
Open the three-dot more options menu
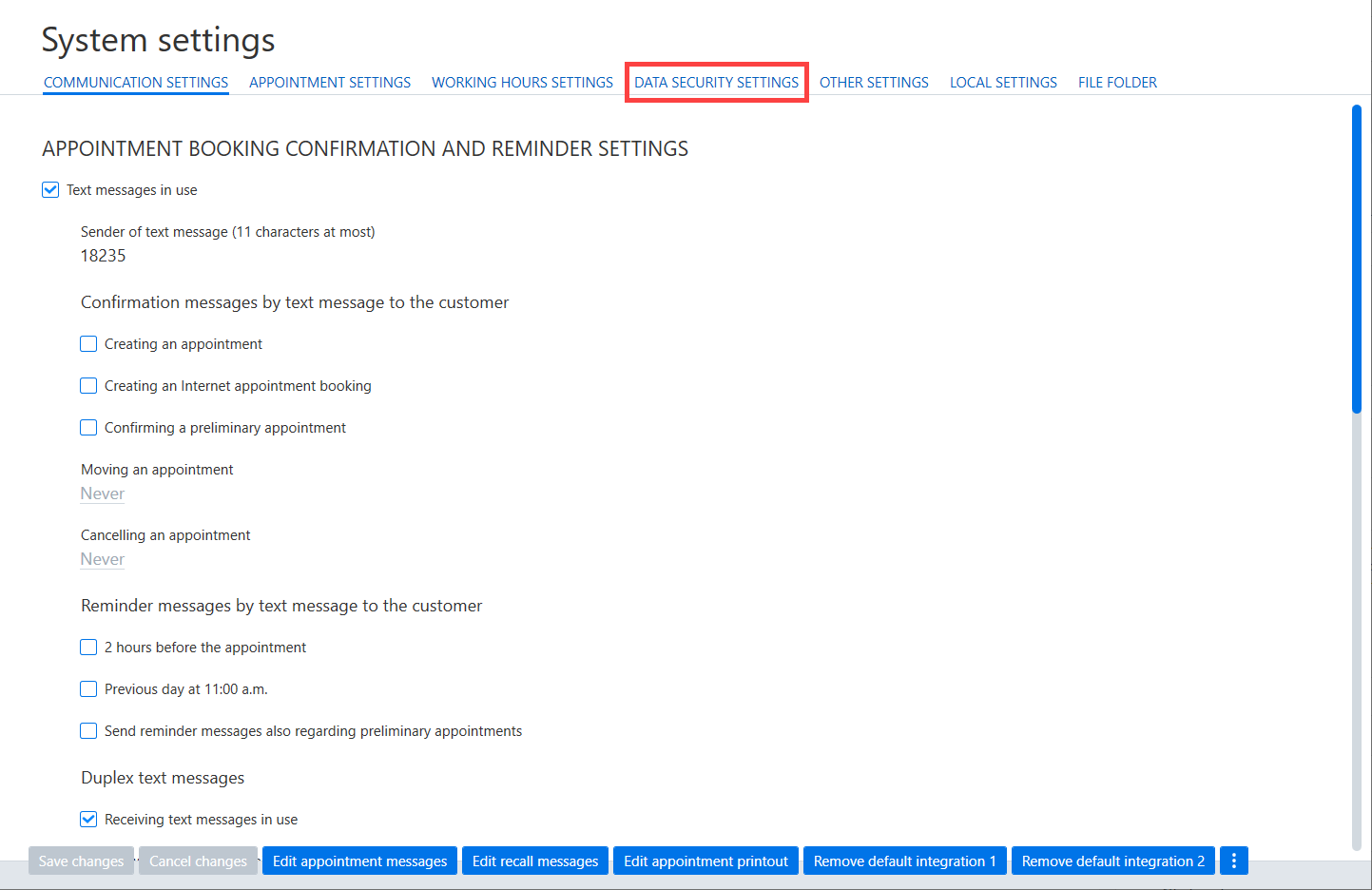pyautogui.click(x=1233, y=861)
